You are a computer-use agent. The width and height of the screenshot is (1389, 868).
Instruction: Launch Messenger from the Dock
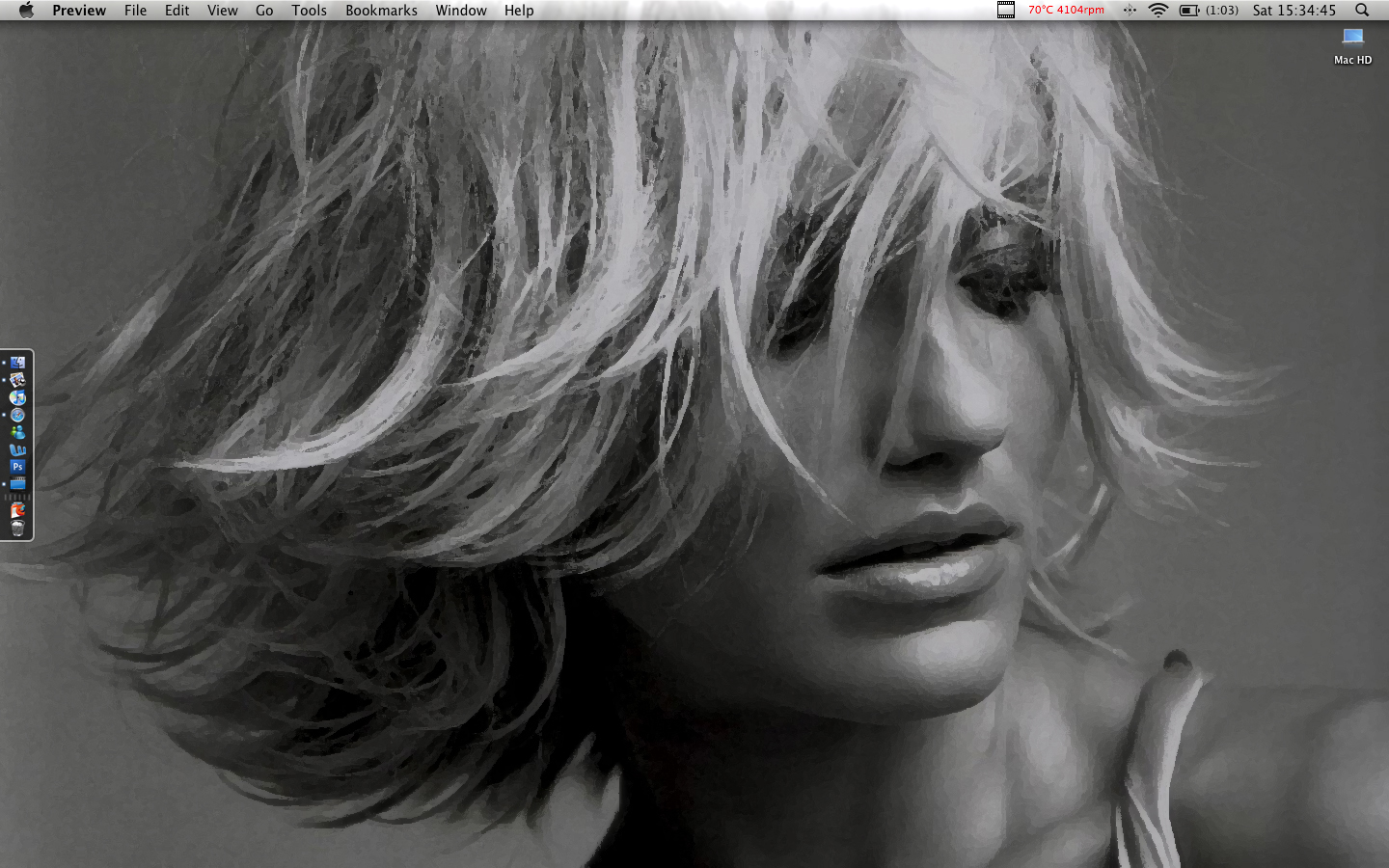[17, 432]
